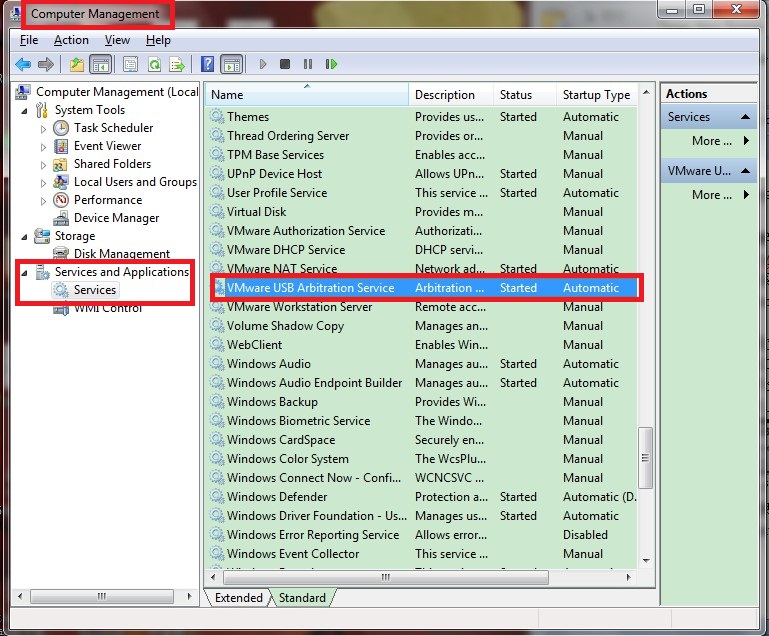Expand the Task Scheduler tree node
This screenshot has width=769, height=636.
tap(43, 129)
